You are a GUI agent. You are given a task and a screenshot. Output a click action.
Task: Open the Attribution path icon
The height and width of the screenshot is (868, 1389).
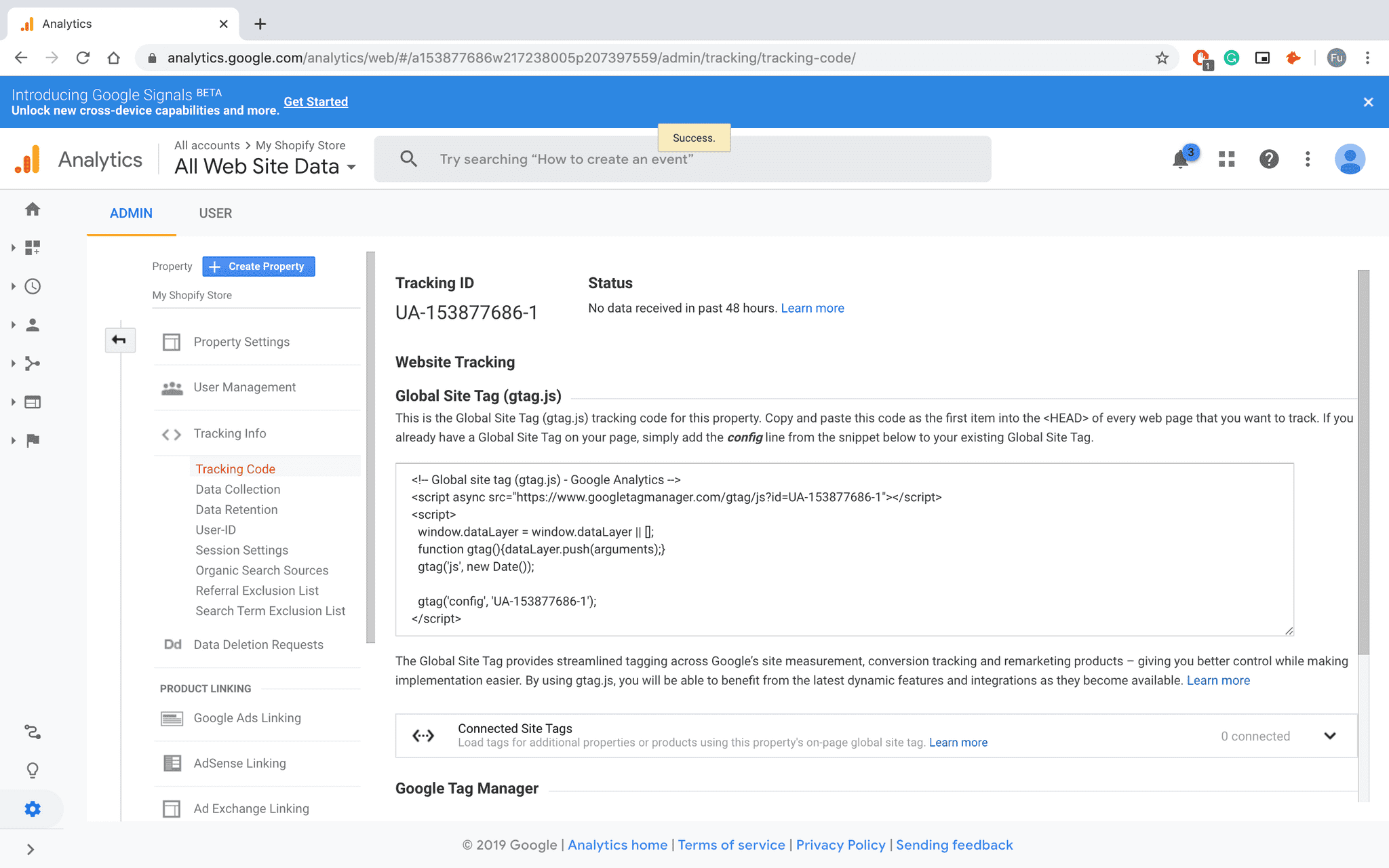click(33, 732)
